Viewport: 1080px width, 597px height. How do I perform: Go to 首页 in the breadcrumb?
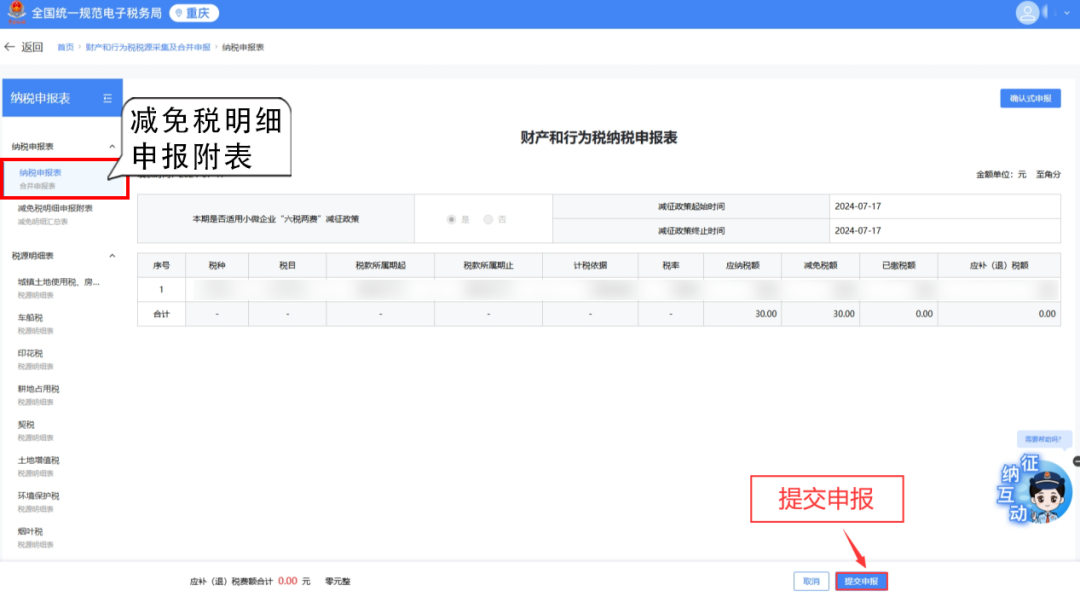[x=65, y=47]
